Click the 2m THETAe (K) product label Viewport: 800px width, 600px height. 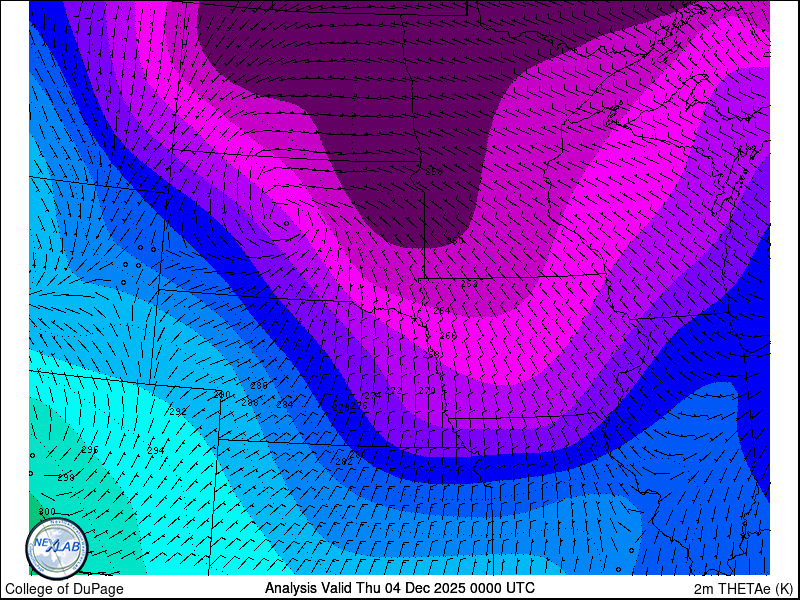(x=744, y=589)
